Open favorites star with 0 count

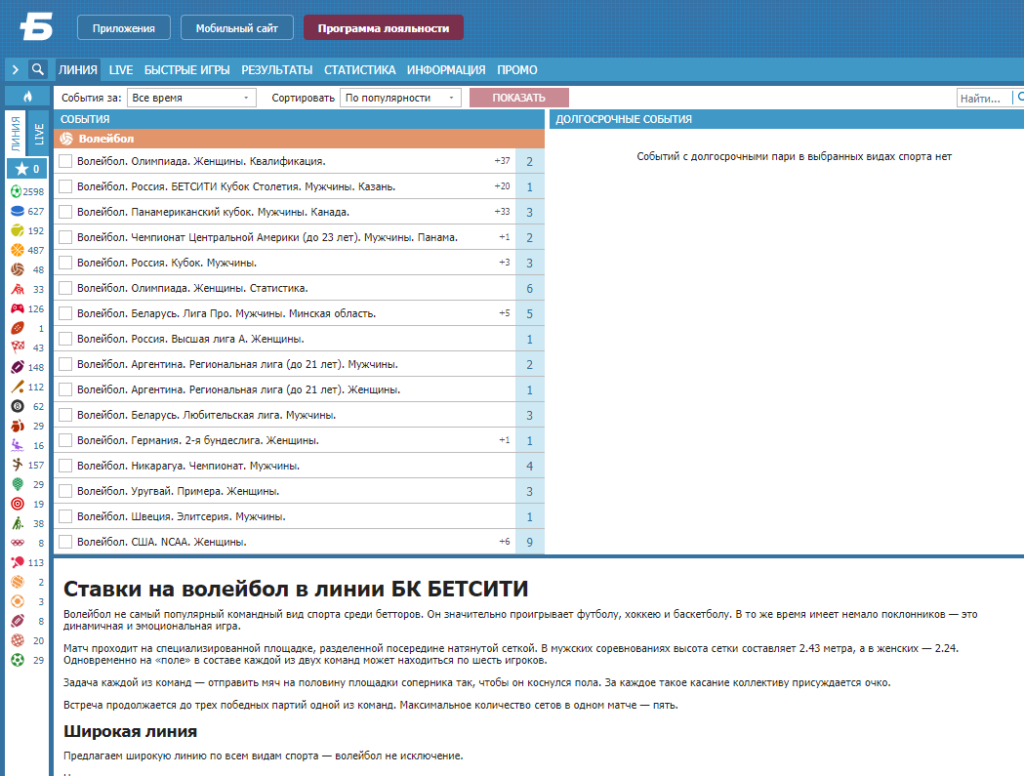click(x=27, y=169)
